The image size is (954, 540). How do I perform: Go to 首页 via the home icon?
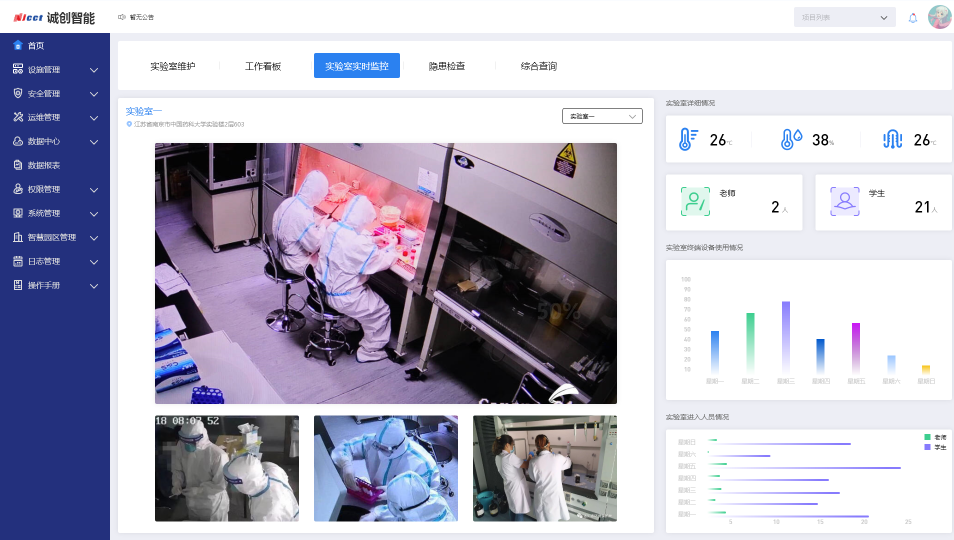[x=18, y=46]
